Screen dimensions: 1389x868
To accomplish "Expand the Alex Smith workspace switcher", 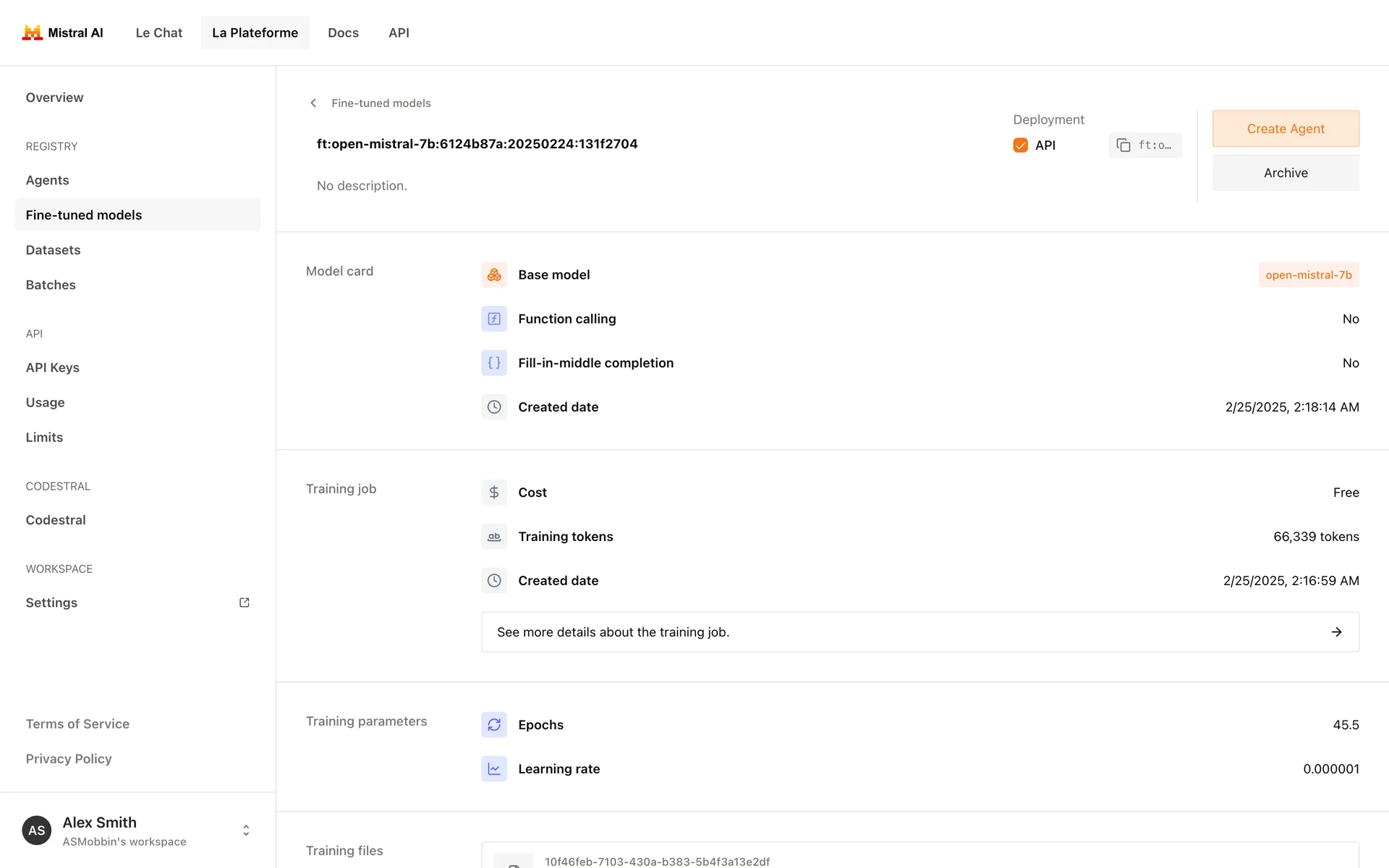I will [246, 830].
